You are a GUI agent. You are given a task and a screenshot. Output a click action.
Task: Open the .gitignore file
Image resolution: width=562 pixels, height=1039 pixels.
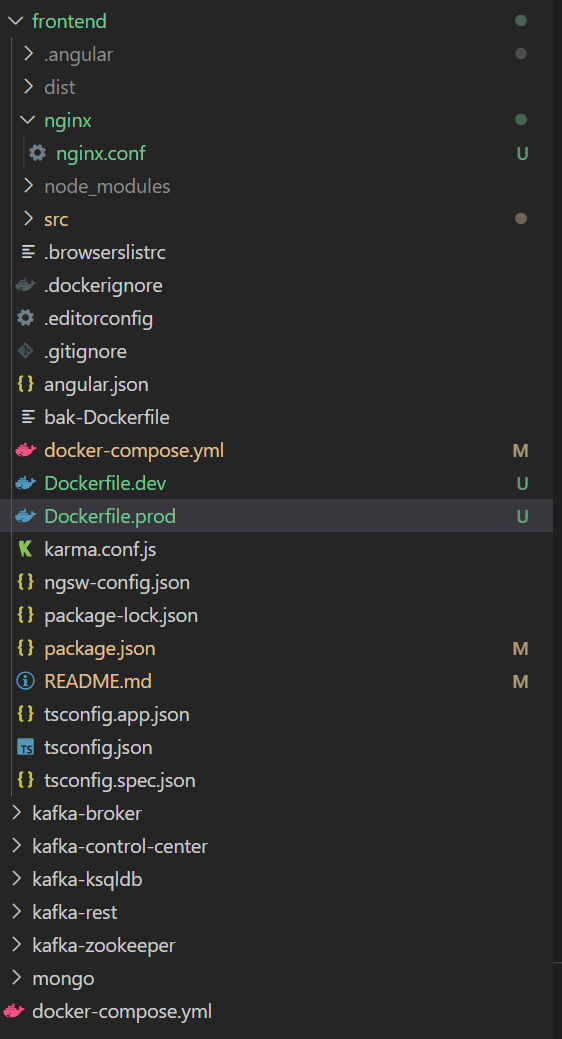coord(85,351)
